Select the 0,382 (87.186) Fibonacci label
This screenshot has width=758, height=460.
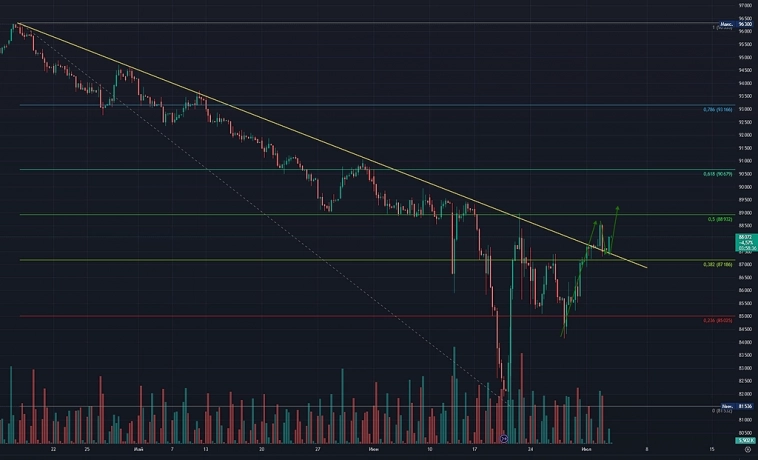tap(718, 264)
